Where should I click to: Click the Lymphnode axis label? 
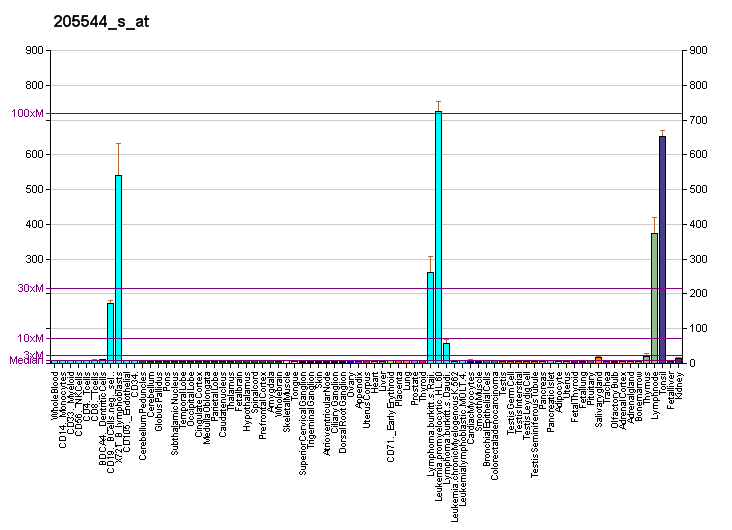tap(655, 395)
